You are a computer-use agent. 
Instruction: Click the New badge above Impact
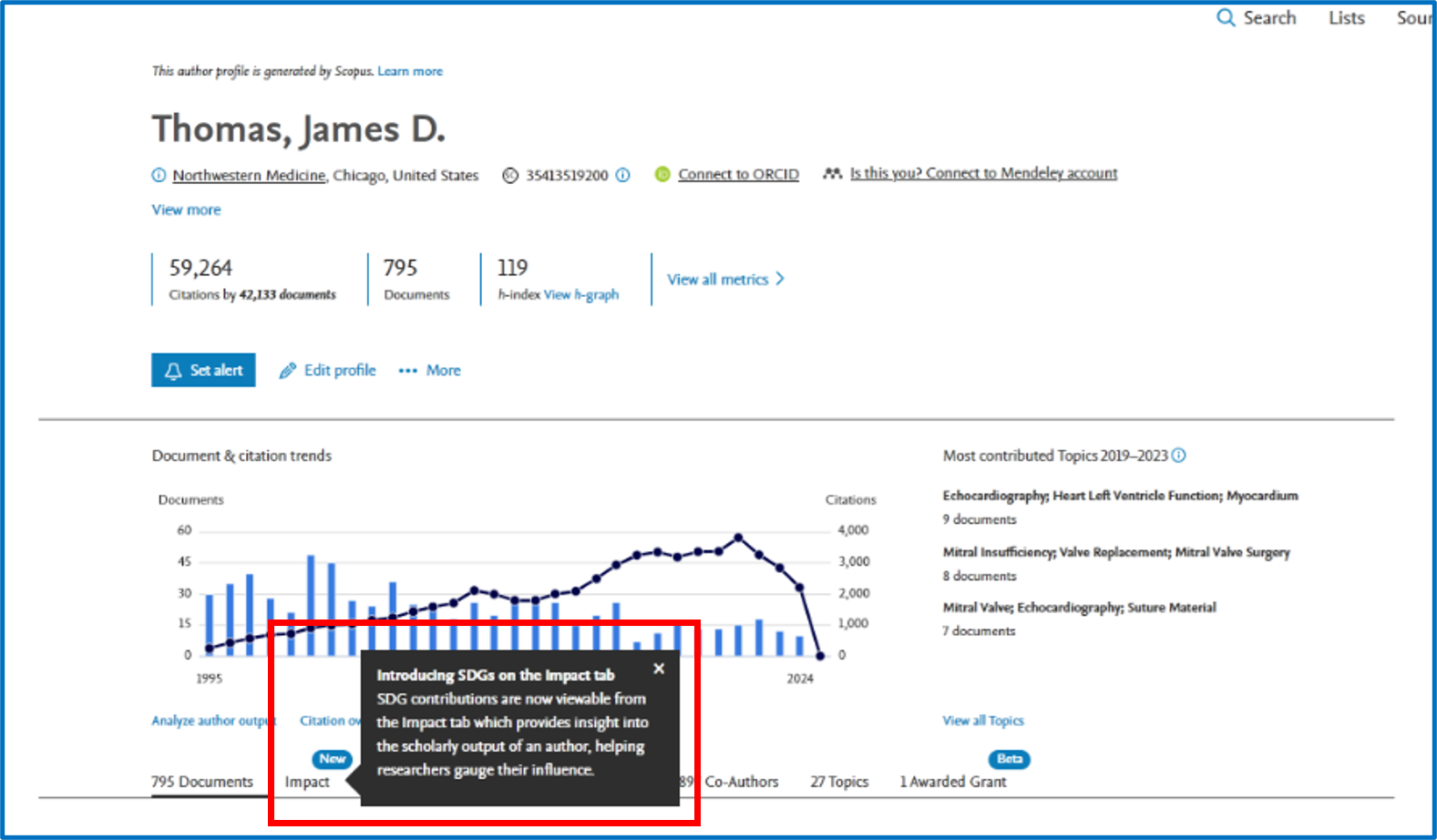coord(333,759)
